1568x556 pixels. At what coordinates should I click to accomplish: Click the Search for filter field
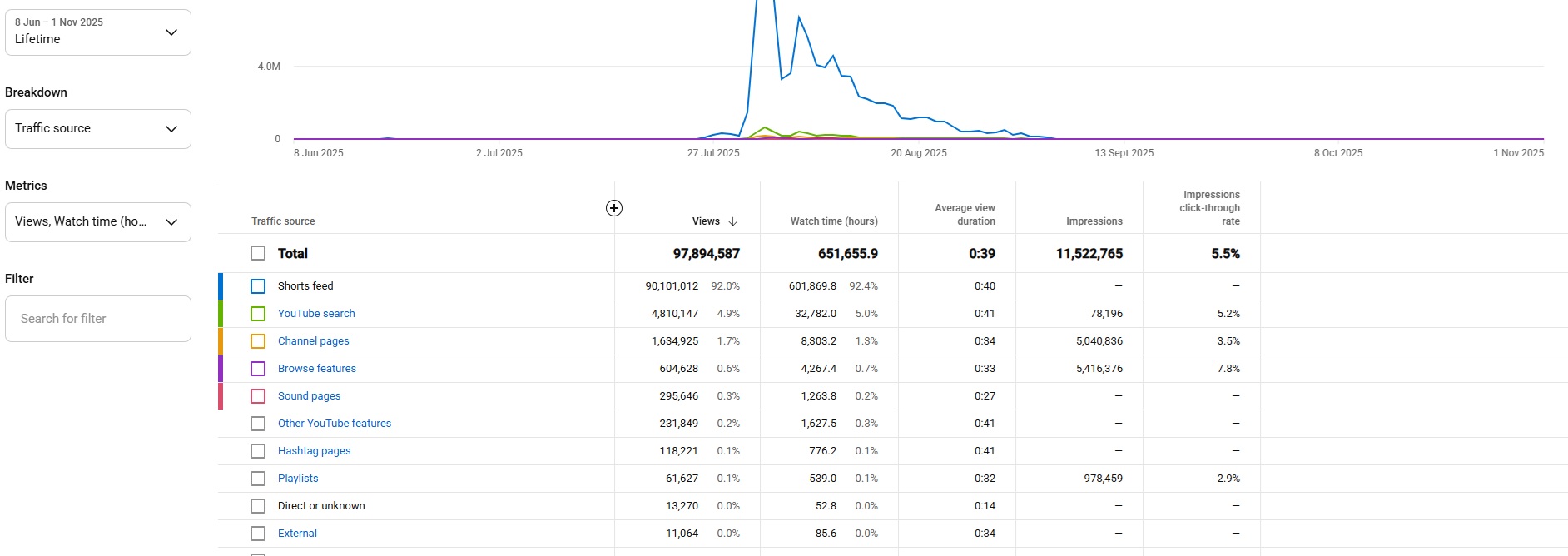(x=98, y=319)
